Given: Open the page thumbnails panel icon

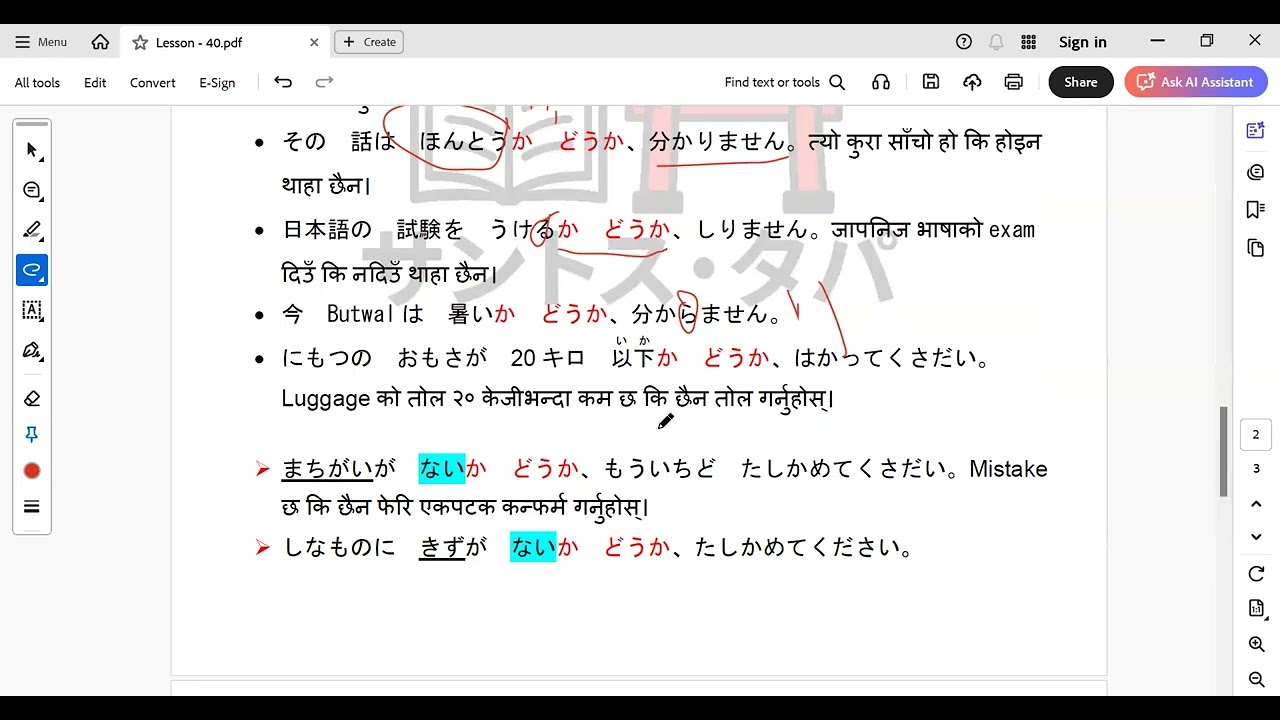Looking at the screenshot, I should tap(1256, 247).
